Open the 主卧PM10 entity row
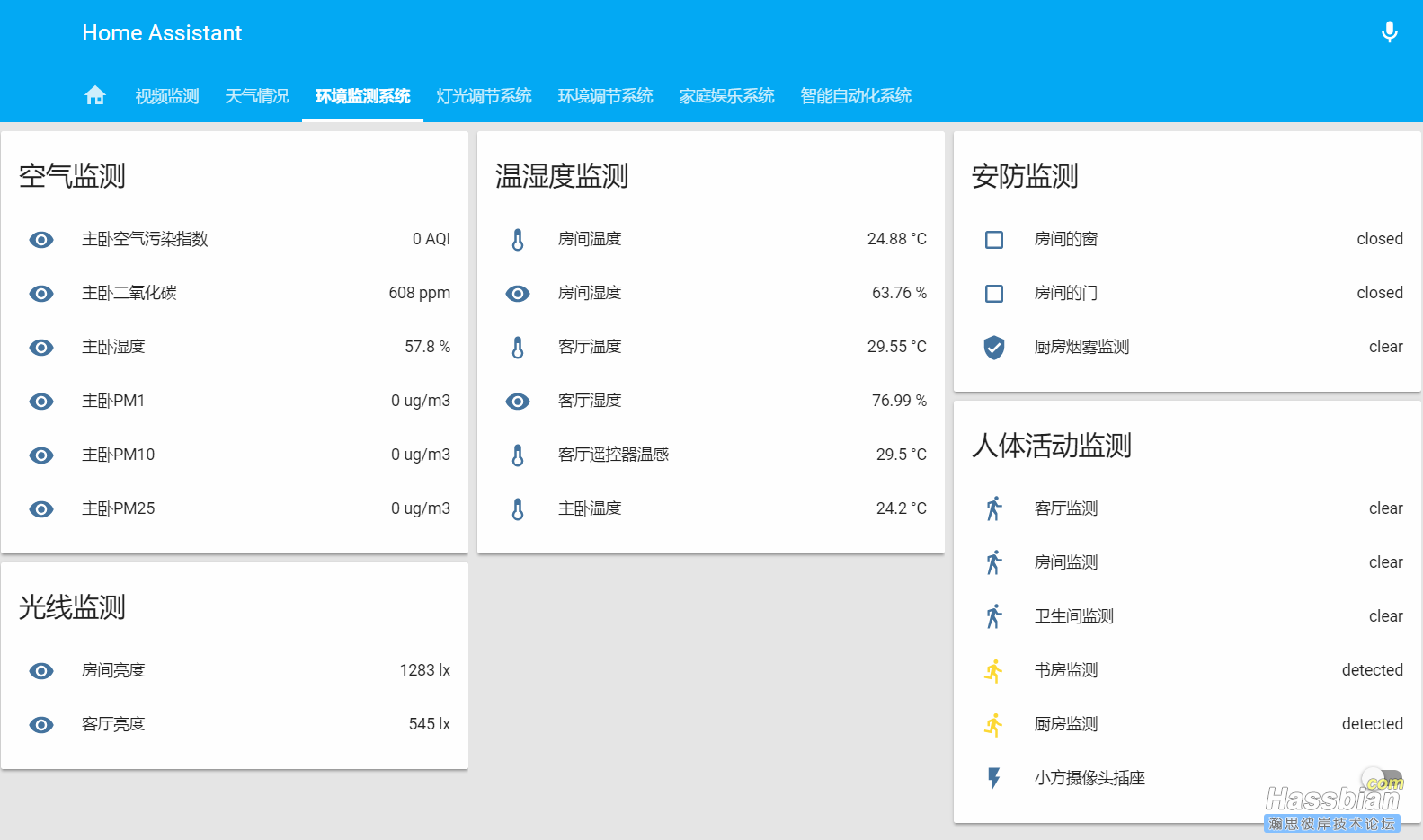The height and width of the screenshot is (840, 1423). pos(235,455)
